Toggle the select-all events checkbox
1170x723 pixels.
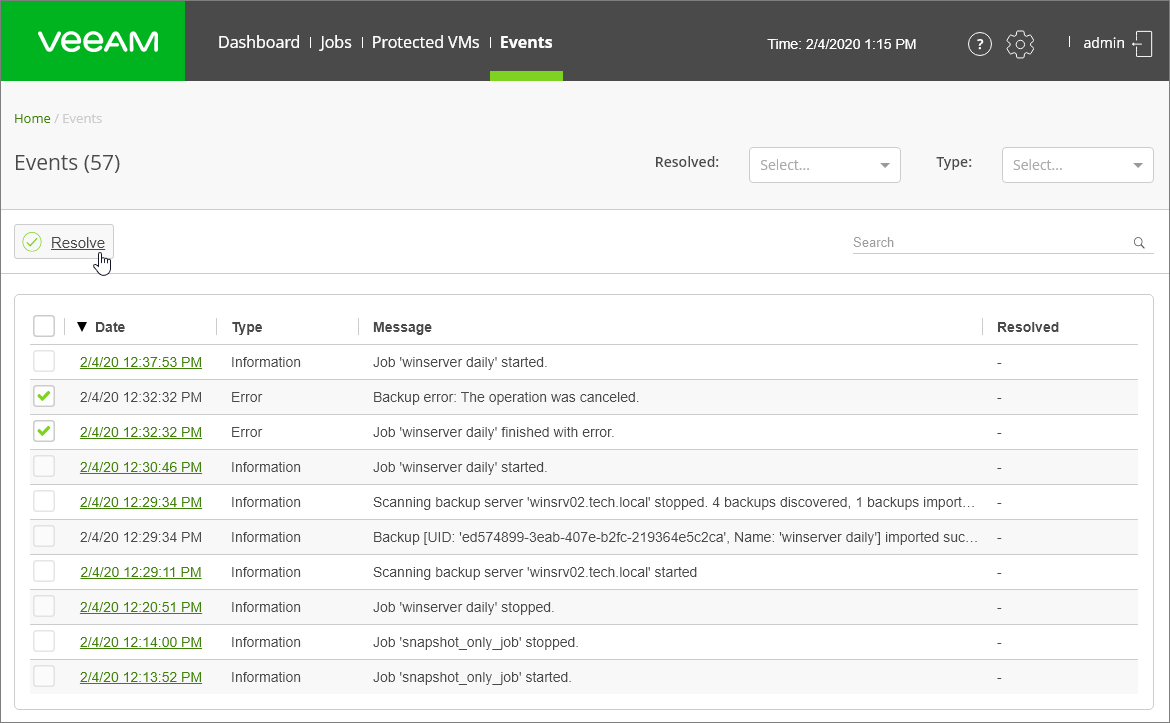tap(44, 326)
